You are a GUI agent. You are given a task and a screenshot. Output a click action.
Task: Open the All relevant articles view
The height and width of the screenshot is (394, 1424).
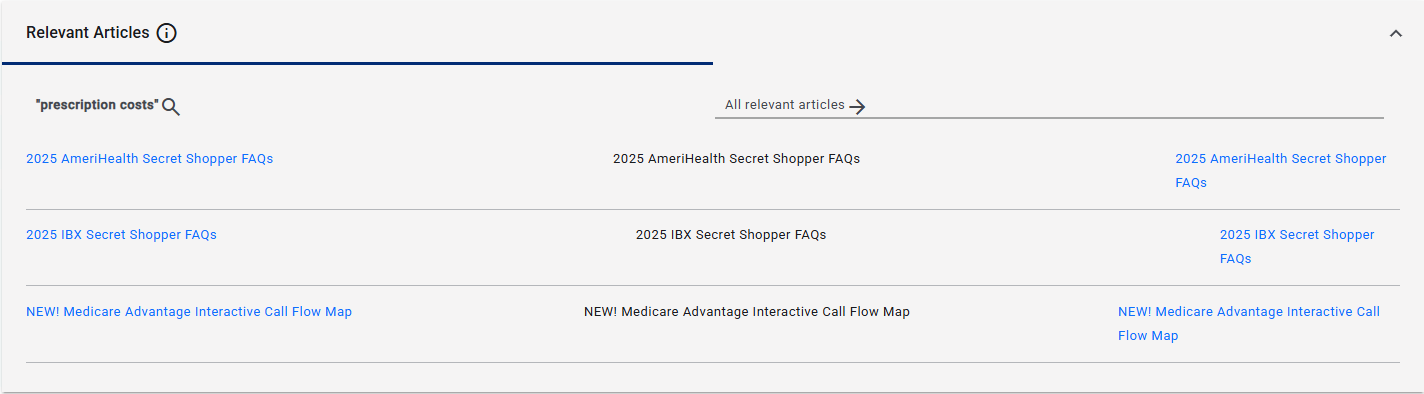pyautogui.click(x=785, y=105)
